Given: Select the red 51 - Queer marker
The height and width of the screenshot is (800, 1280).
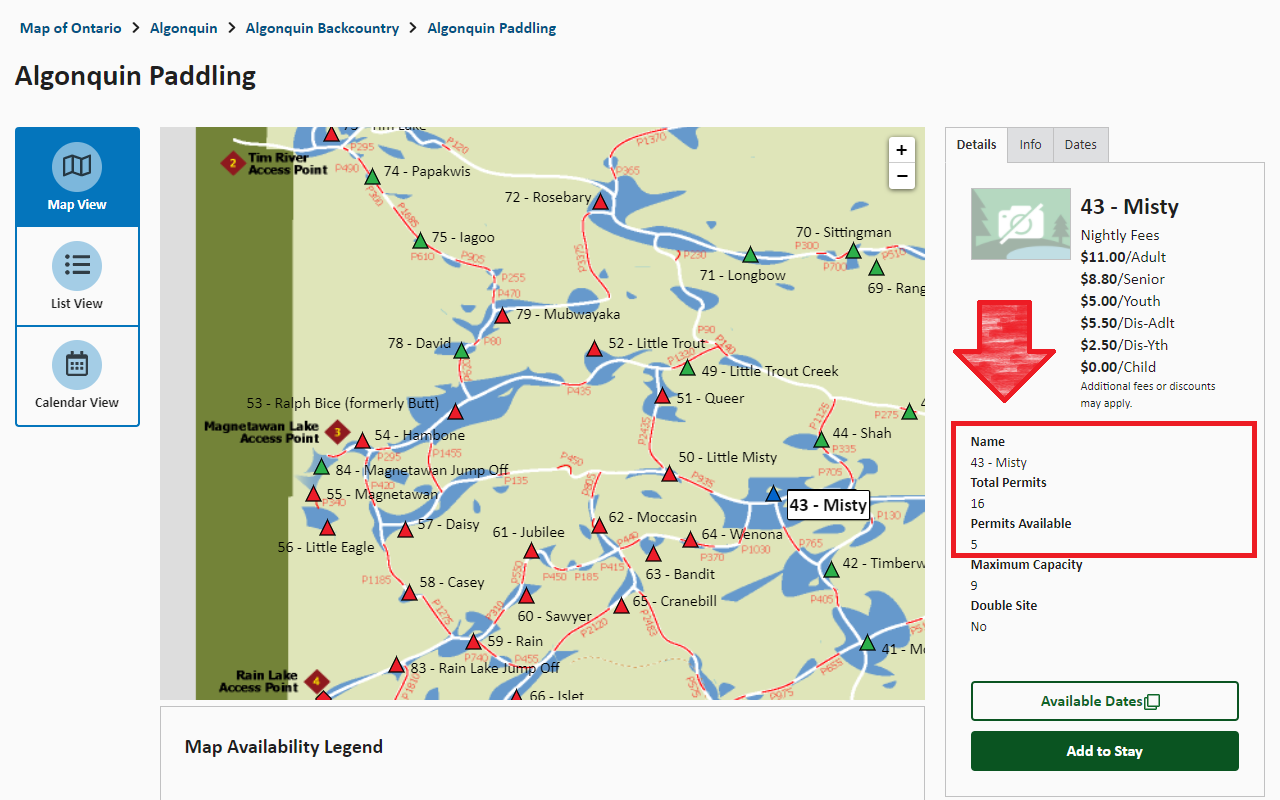Looking at the screenshot, I should pyautogui.click(x=662, y=396).
